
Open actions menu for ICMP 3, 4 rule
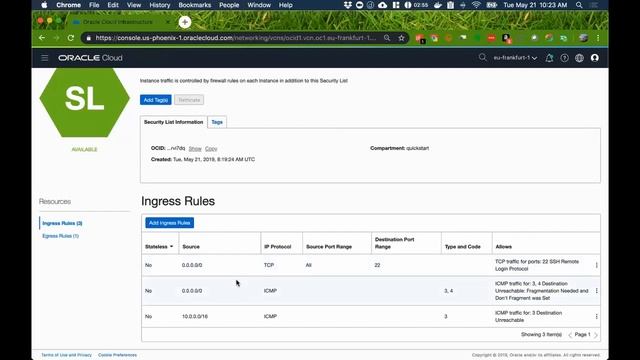point(596,291)
